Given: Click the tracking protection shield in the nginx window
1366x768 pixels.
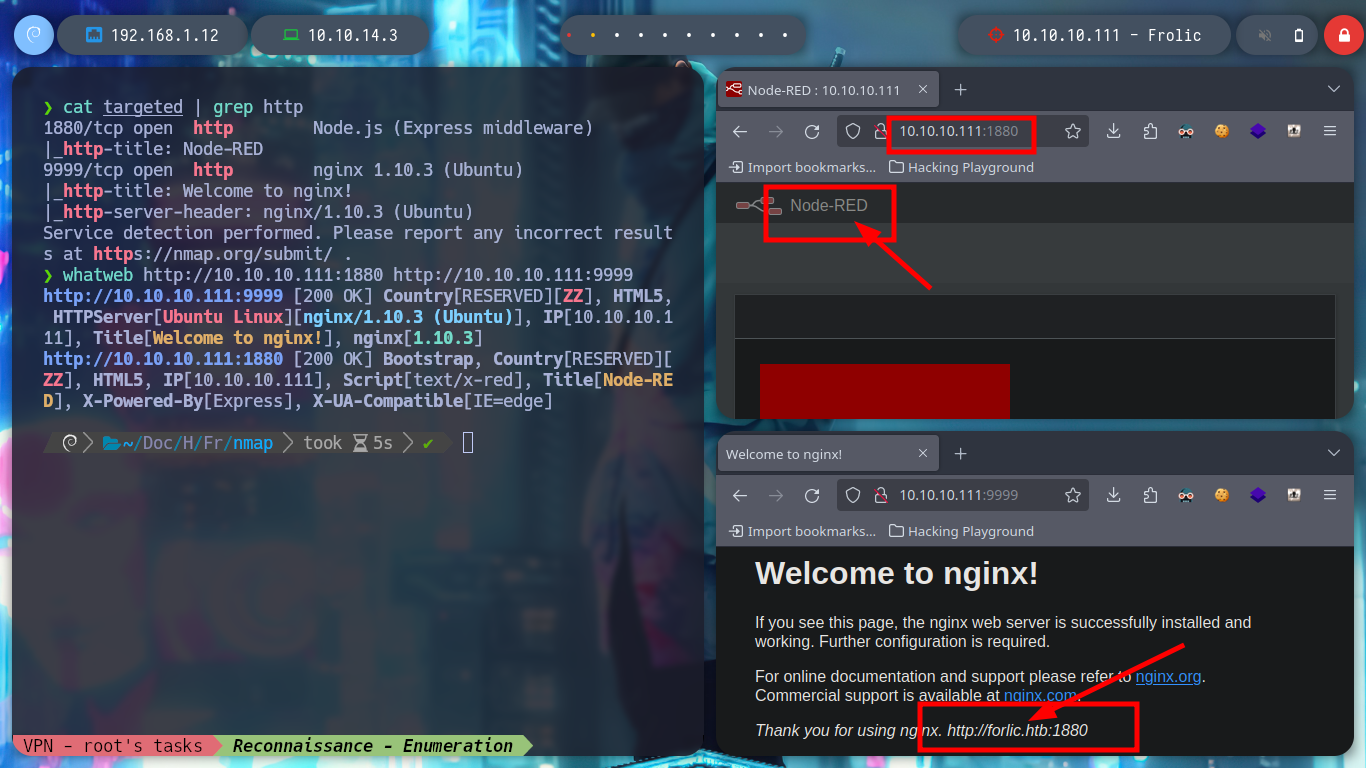Looking at the screenshot, I should click(853, 495).
